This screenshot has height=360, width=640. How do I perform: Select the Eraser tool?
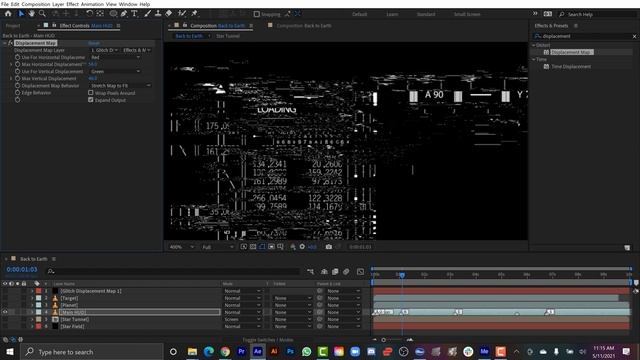[169, 13]
